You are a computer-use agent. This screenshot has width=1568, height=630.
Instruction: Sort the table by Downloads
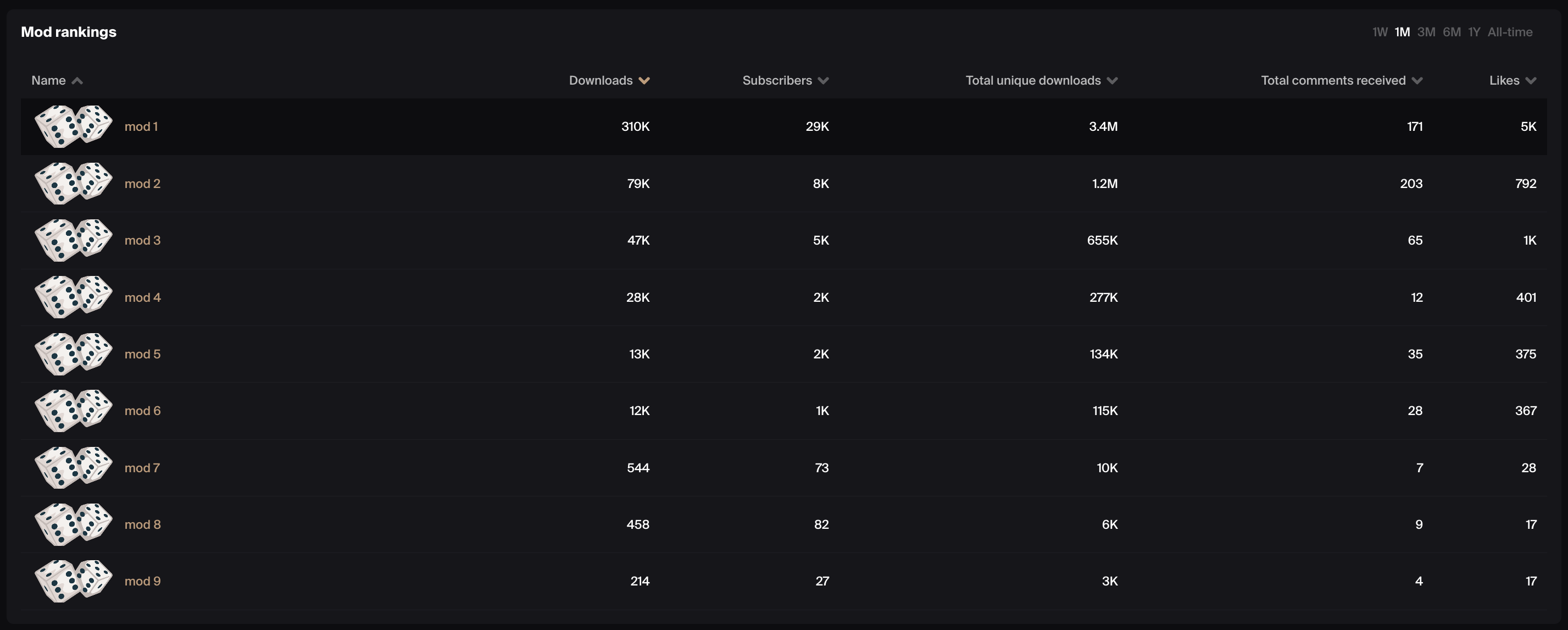point(609,80)
